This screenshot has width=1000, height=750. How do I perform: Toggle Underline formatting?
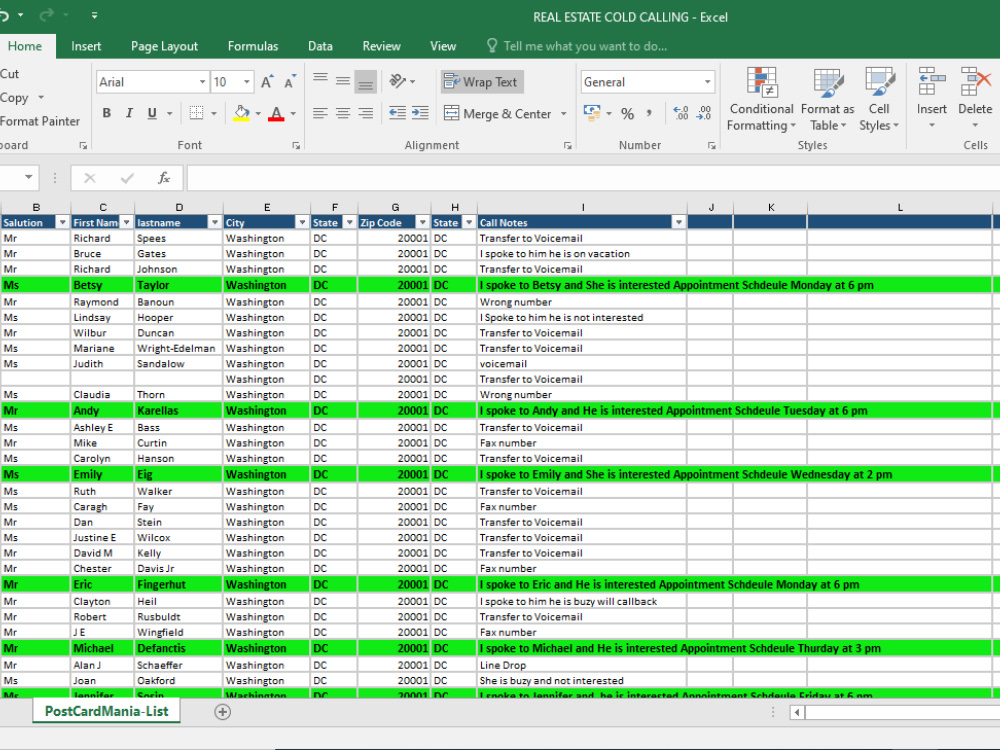[x=152, y=113]
